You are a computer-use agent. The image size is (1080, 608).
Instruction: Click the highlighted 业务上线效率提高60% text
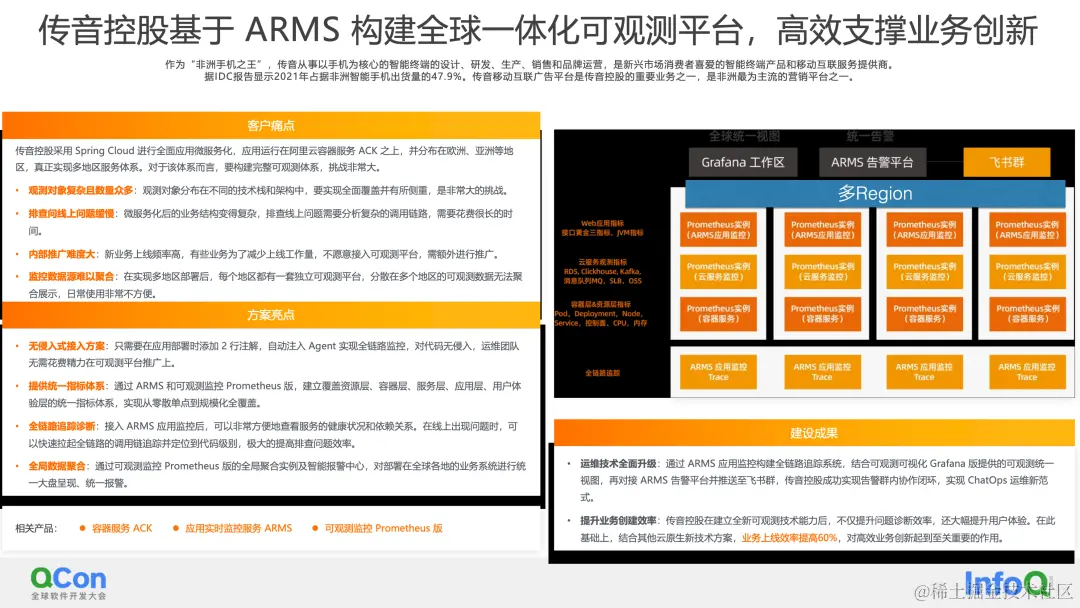pyautogui.click(x=788, y=538)
